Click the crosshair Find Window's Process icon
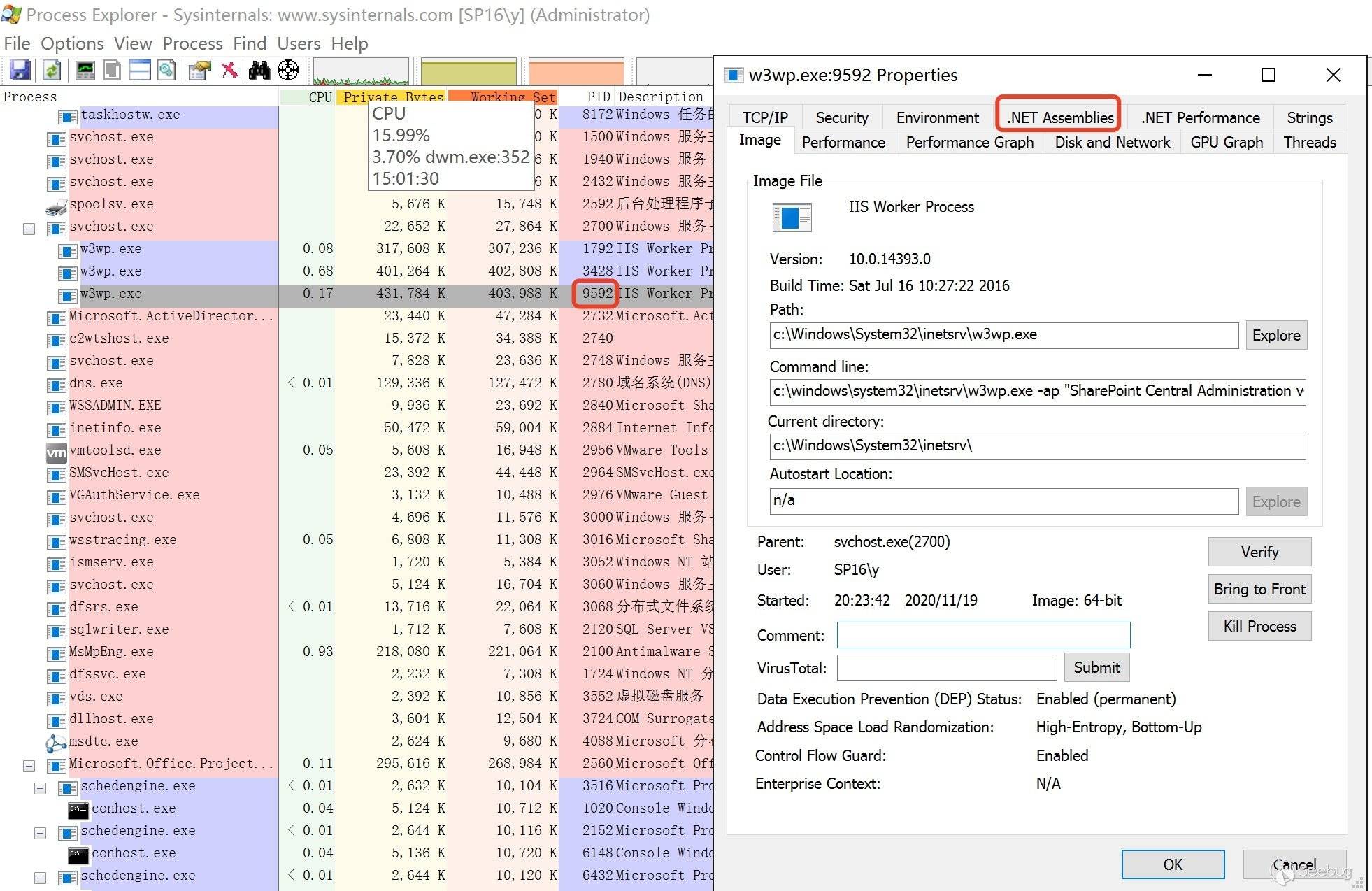The height and width of the screenshot is (891, 1372). (288, 70)
